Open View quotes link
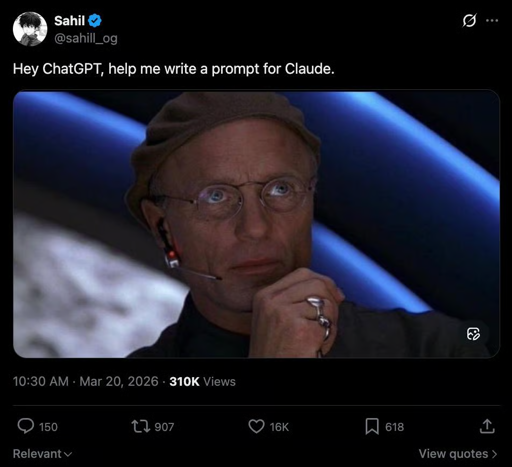This screenshot has height=467, width=512. pos(458,454)
